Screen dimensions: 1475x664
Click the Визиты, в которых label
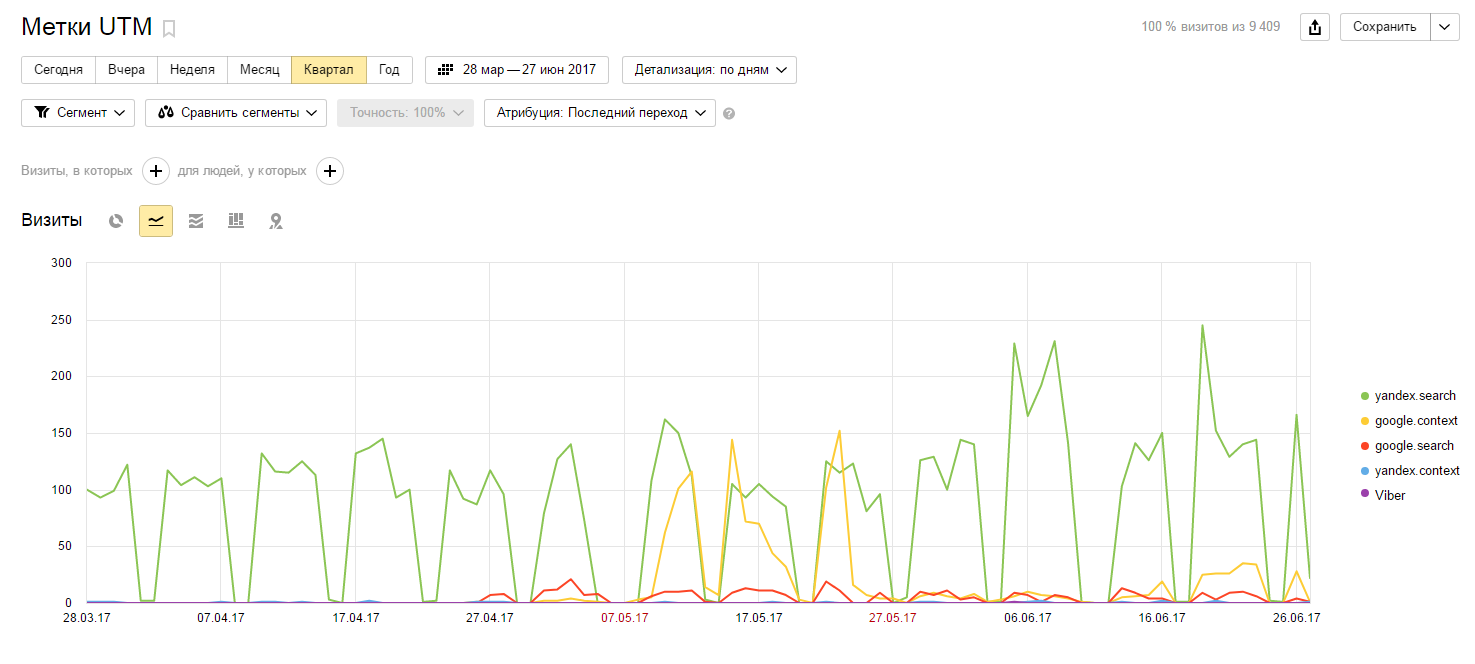pos(77,171)
